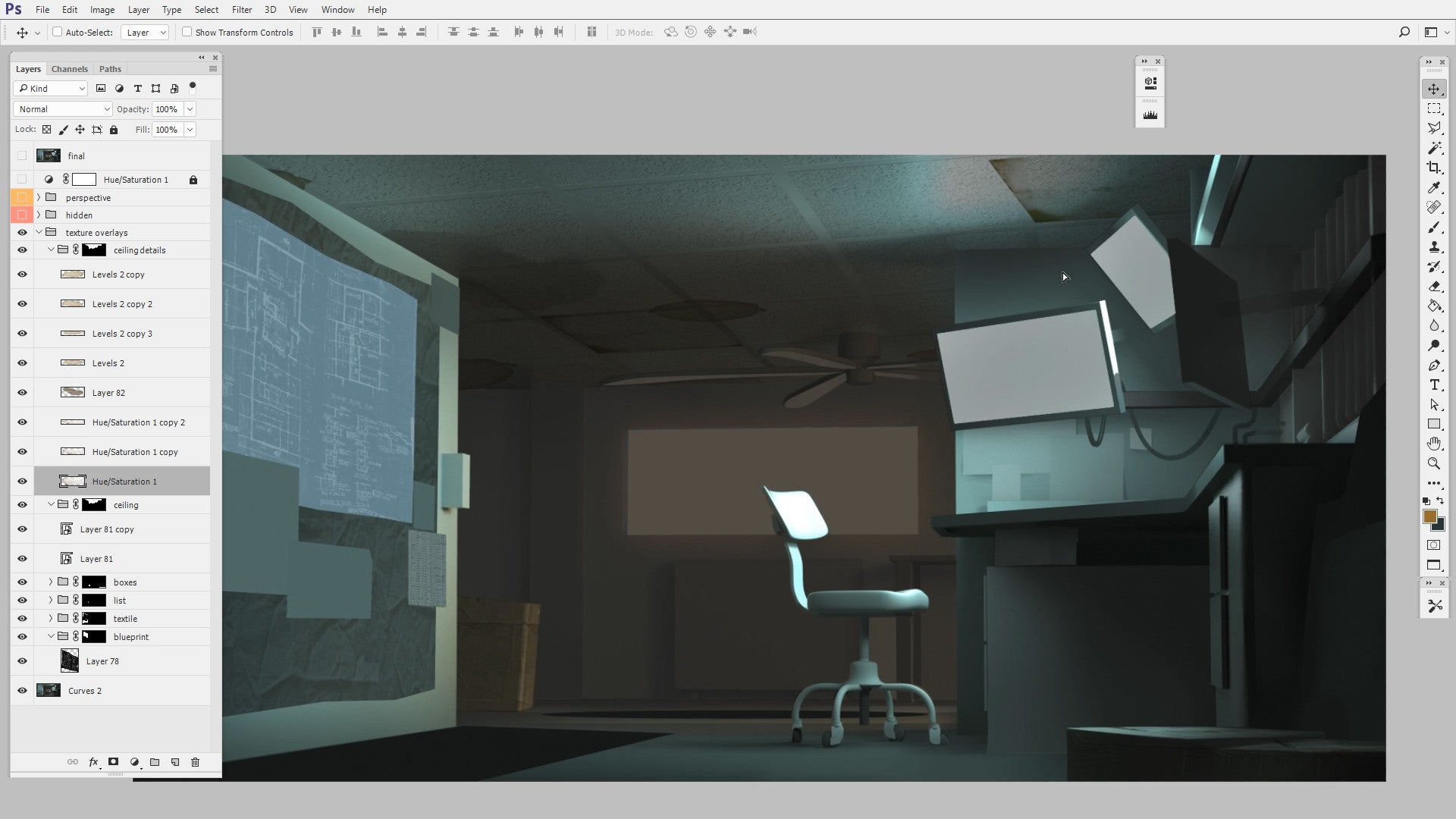Hide the Levels 2 copy layer
1456x819 pixels.
(22, 274)
